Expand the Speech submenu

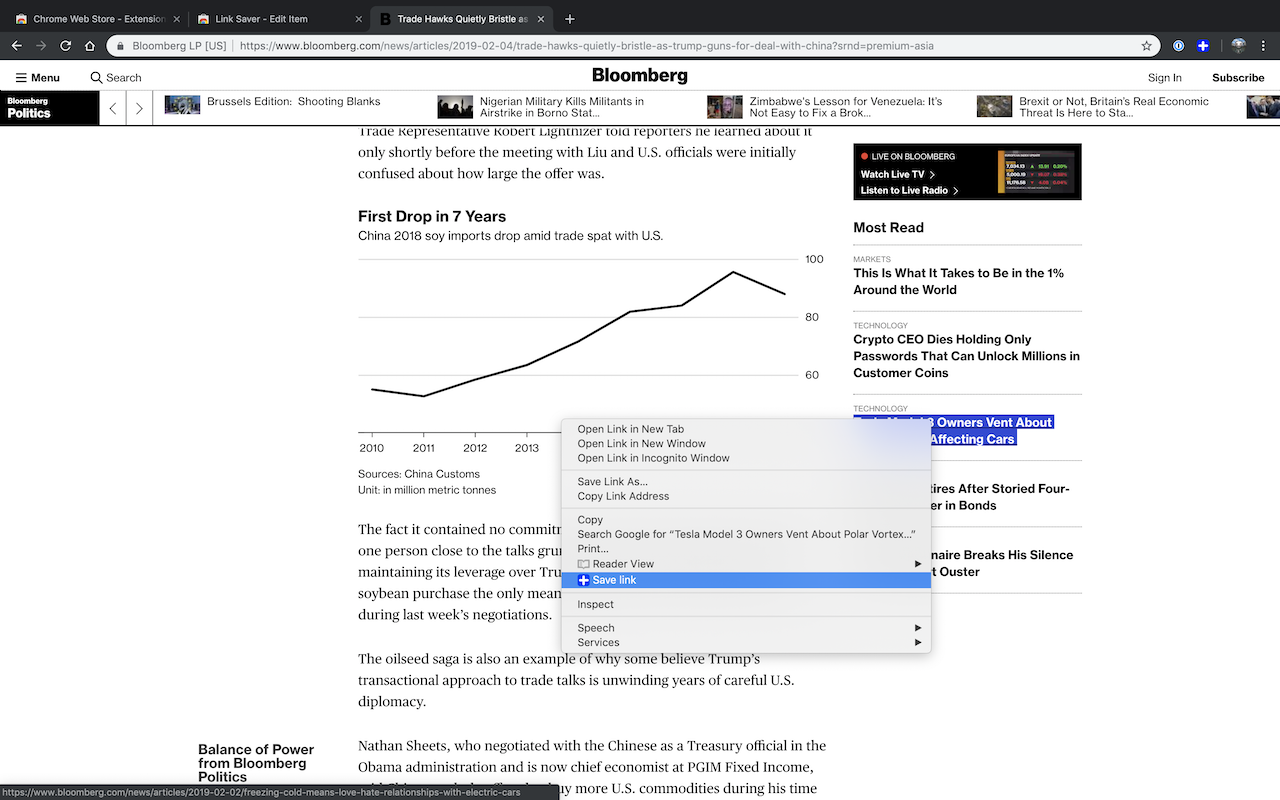[x=746, y=628]
